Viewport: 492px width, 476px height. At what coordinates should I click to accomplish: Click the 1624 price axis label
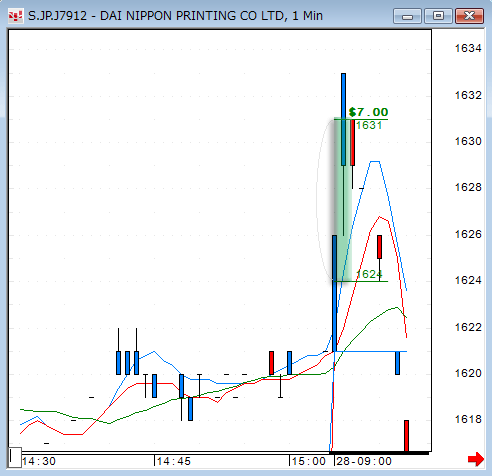tap(468, 280)
